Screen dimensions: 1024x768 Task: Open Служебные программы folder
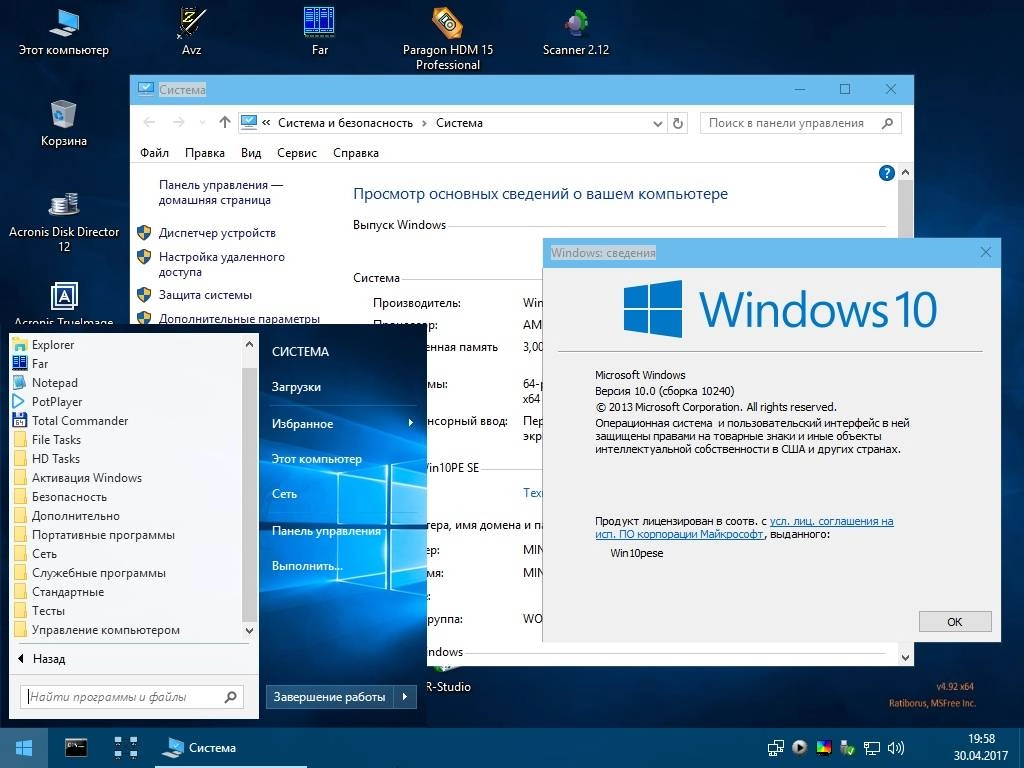tap(127, 573)
